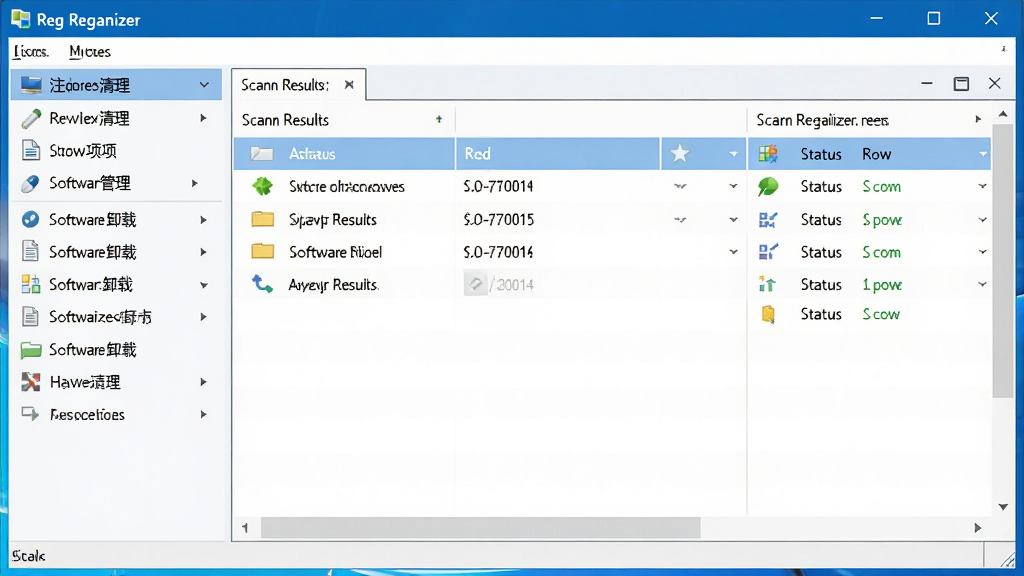Viewport: 1024px width, 576px height.
Task: Click the arrow icon beside Resocetioes
Action: (x=30, y=413)
